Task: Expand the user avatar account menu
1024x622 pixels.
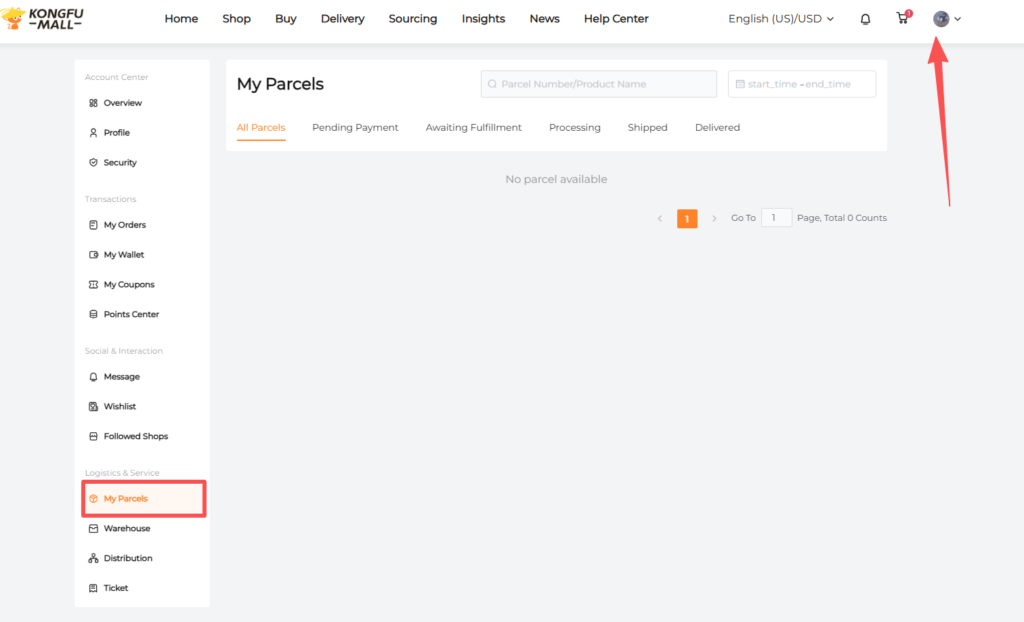Action: tap(946, 19)
